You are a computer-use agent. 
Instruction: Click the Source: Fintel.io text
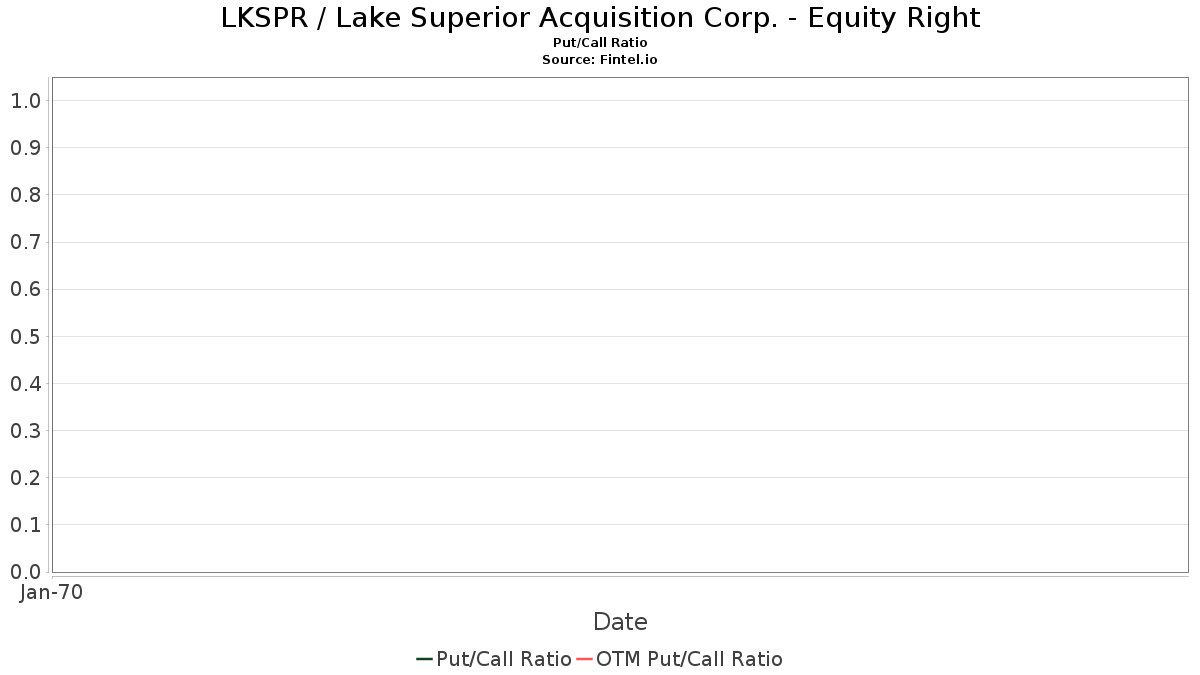coord(600,60)
